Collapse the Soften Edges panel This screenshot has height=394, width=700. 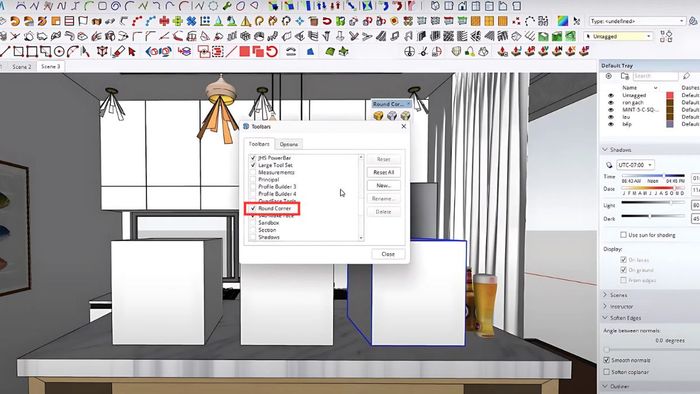click(605, 318)
